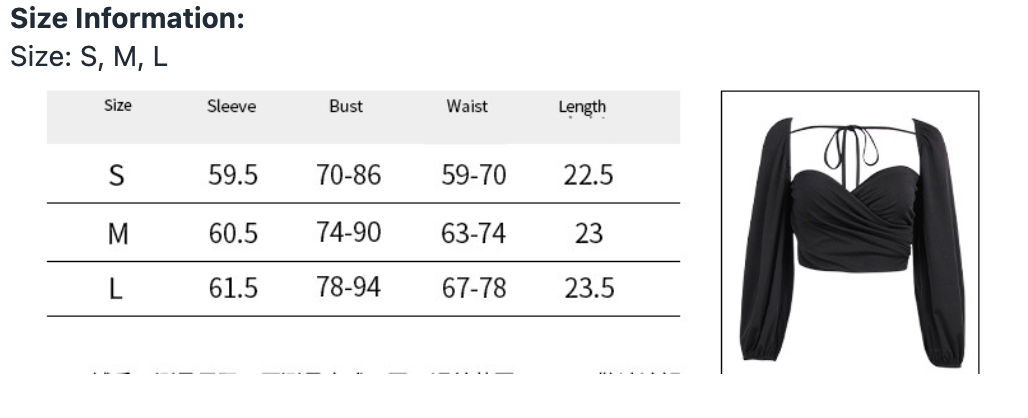Select the Length column header
Viewport: 1028px width, 418px height.
582,107
